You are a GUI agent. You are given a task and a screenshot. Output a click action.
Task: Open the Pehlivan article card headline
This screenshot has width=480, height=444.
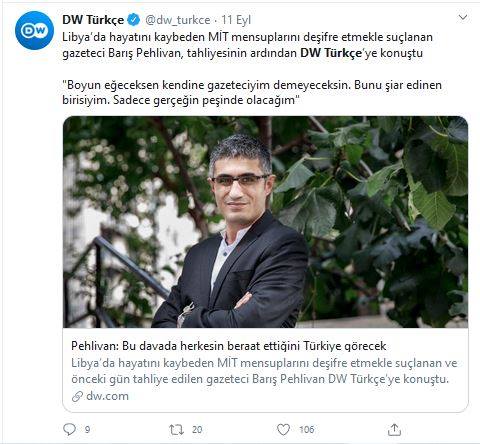pos(229,346)
